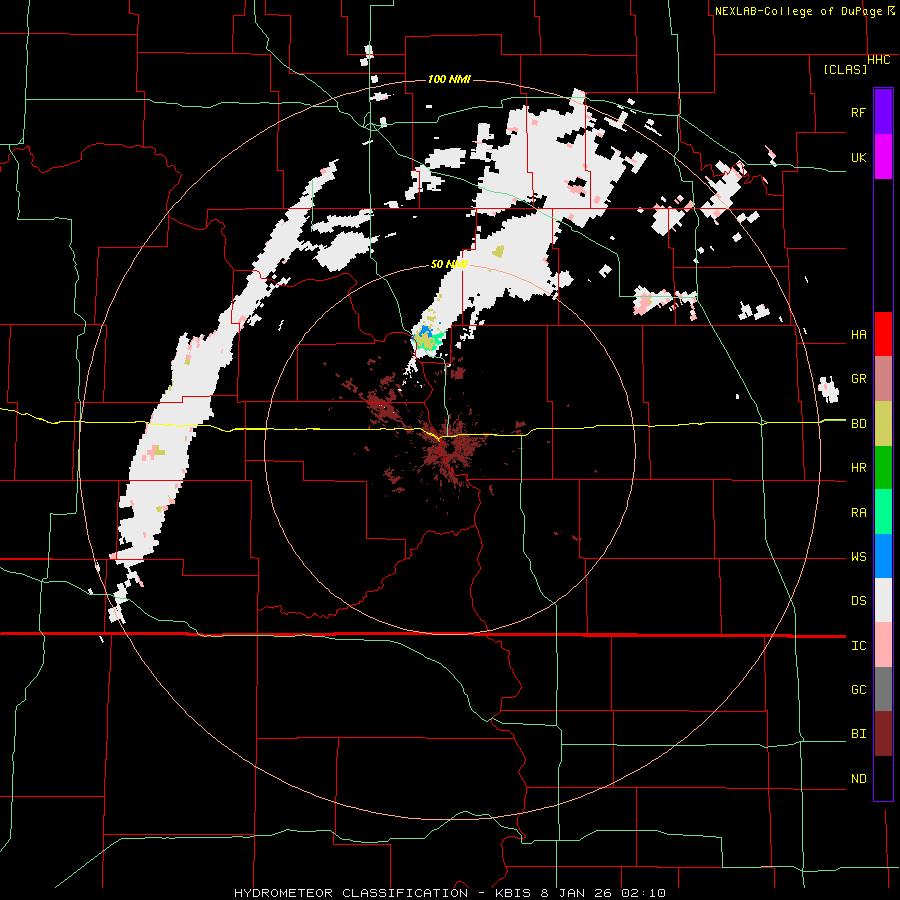This screenshot has width=900, height=900.
Task: Click the HR legend label
Action: [858, 468]
